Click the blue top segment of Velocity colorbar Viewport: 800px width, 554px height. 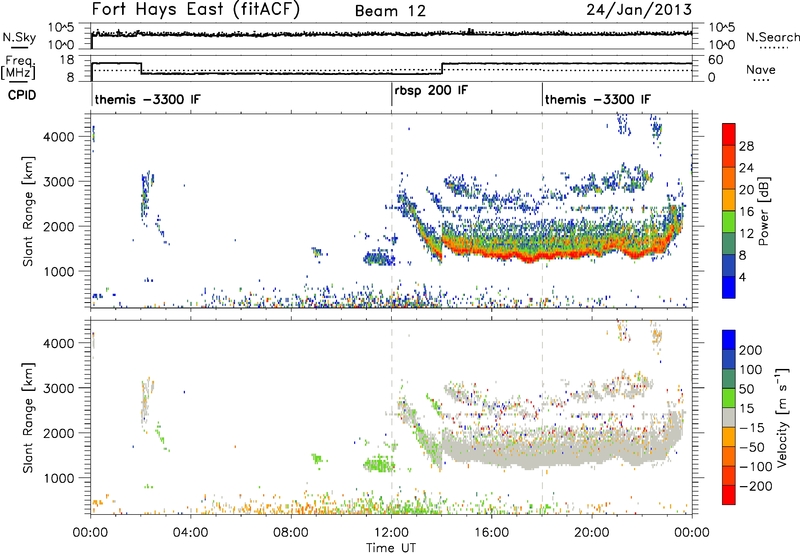729,340
